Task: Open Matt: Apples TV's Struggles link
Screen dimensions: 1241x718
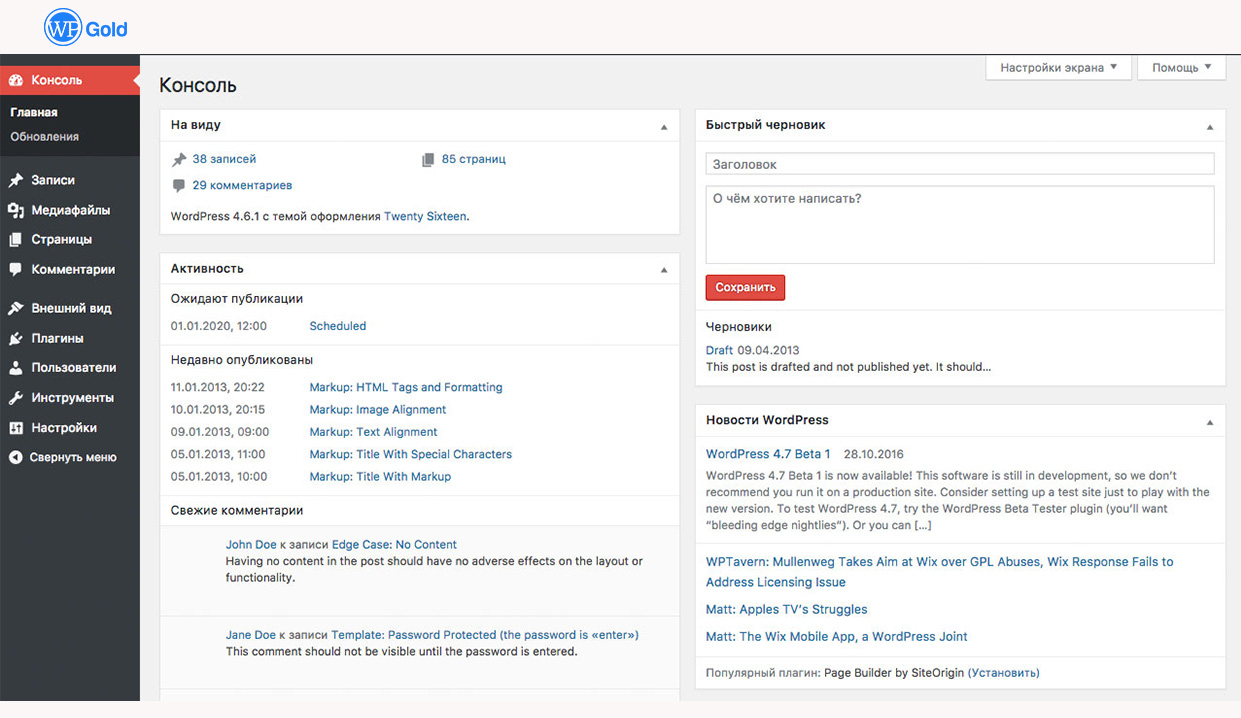Action: [x=787, y=610]
